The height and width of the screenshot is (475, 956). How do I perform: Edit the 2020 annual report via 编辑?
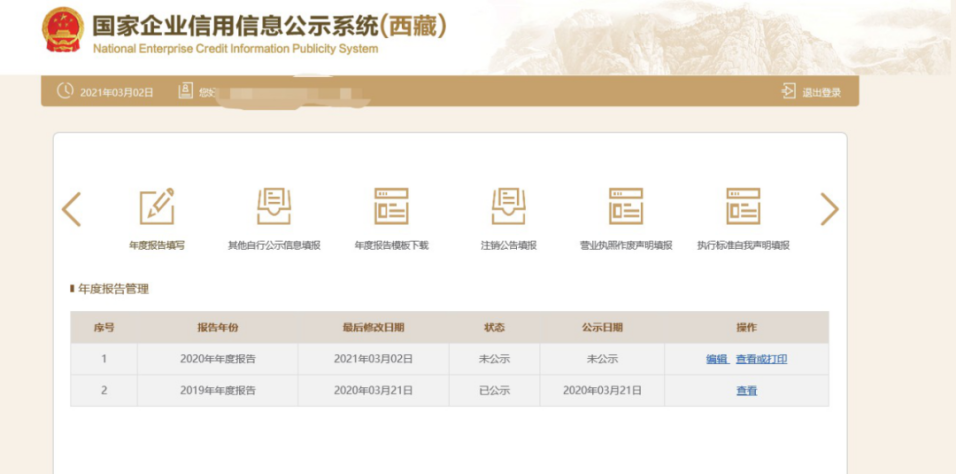(x=717, y=359)
